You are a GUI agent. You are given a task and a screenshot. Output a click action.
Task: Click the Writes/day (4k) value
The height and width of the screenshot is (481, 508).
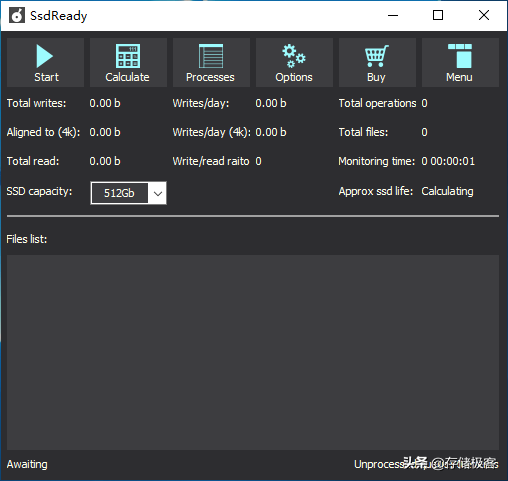click(x=271, y=132)
